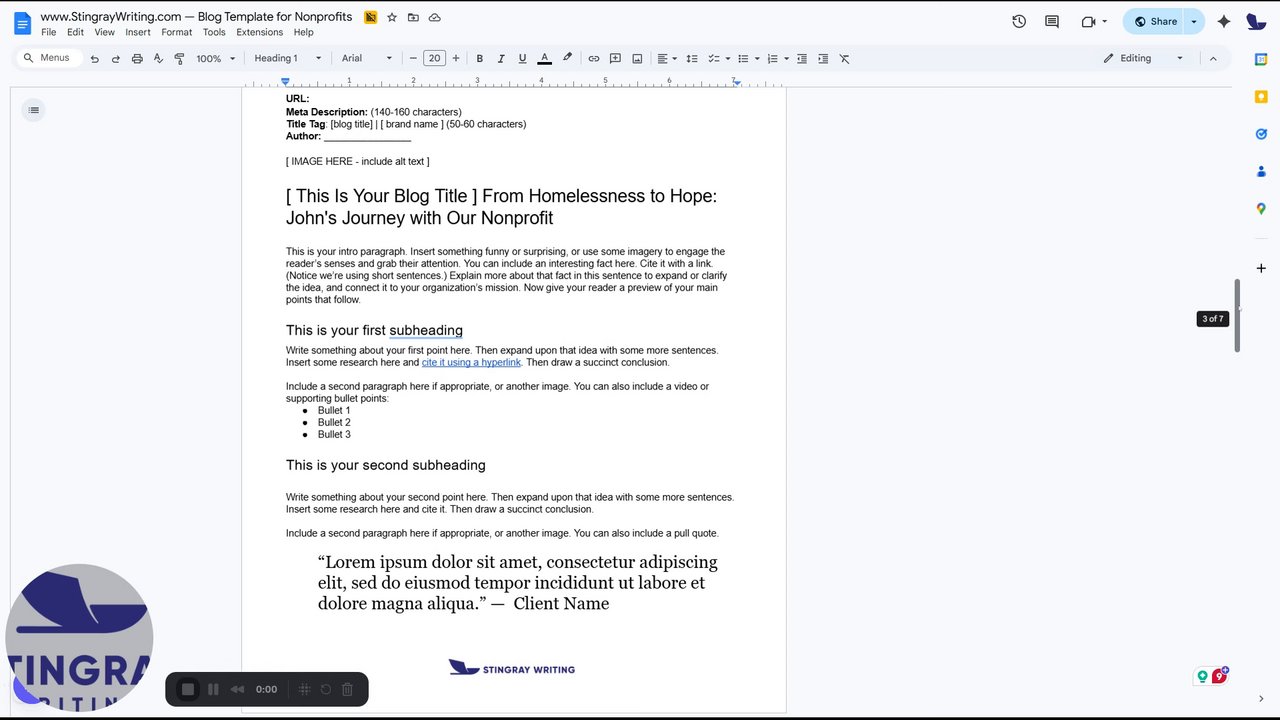Screen dimensions: 1280x720
Task: Click the font size 20 field
Action: (x=434, y=59)
